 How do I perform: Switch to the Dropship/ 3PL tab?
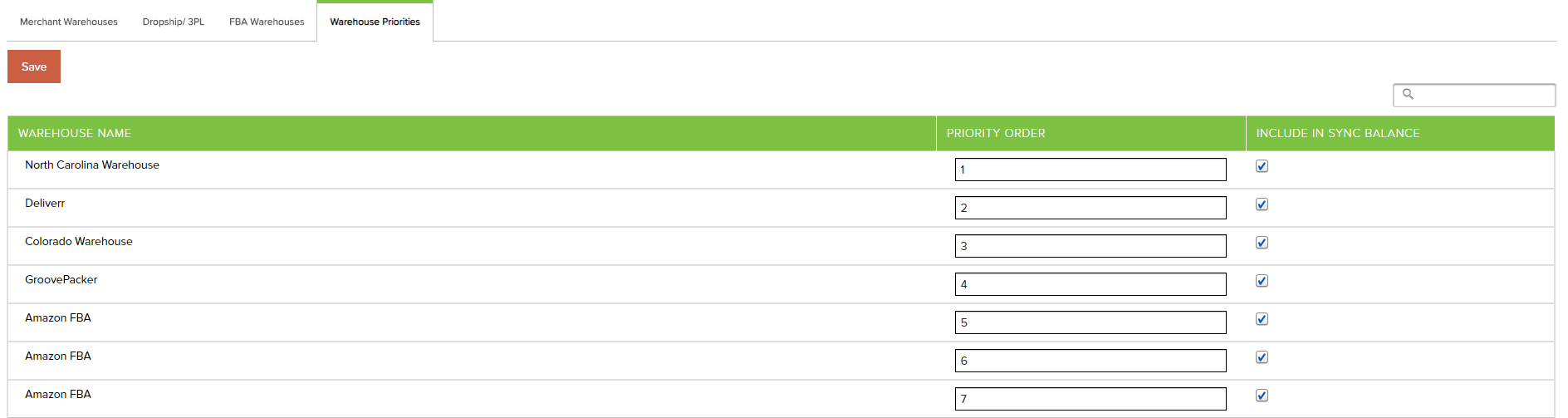(x=173, y=22)
